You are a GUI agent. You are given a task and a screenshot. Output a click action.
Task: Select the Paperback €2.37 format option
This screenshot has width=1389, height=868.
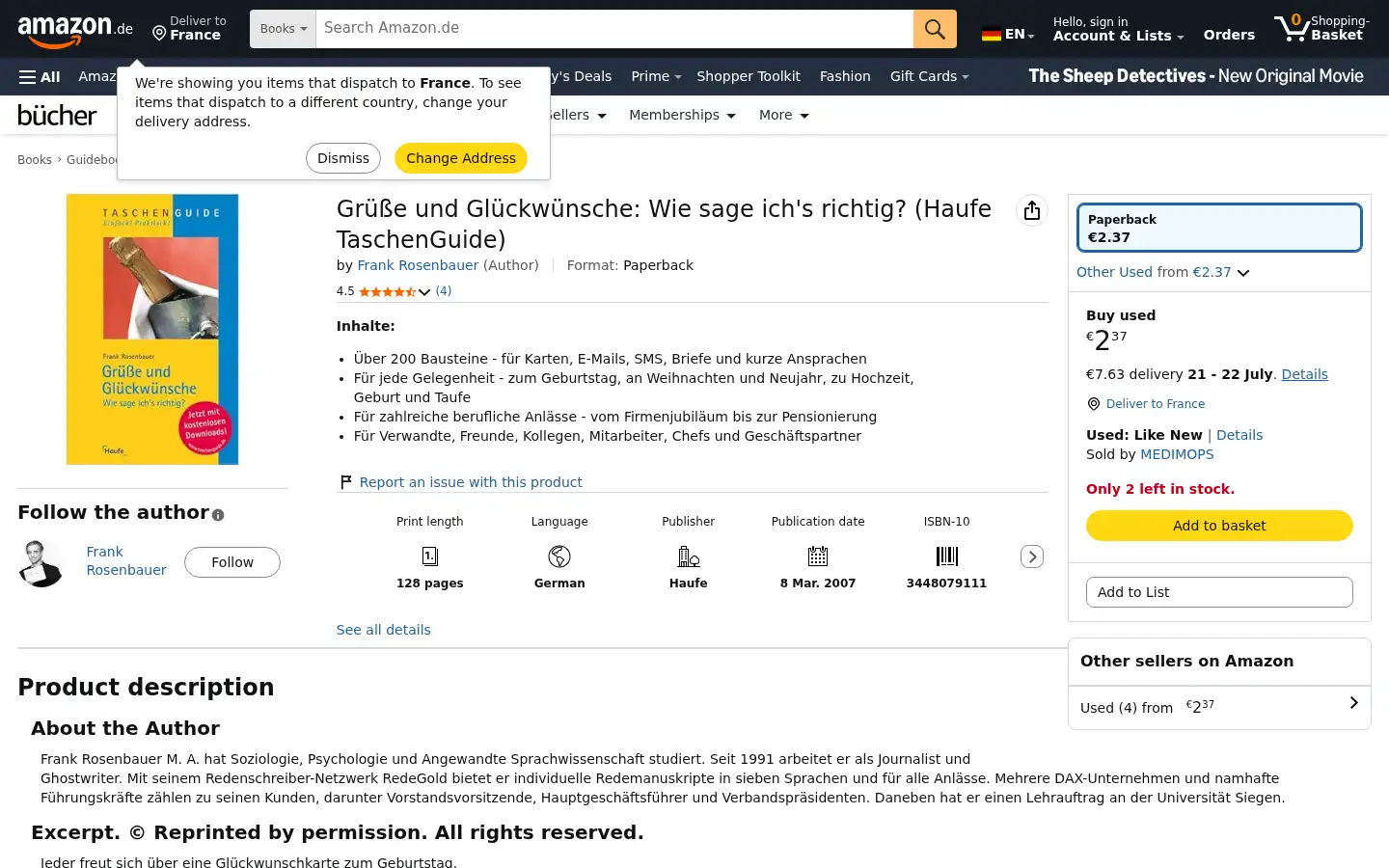tap(1219, 228)
